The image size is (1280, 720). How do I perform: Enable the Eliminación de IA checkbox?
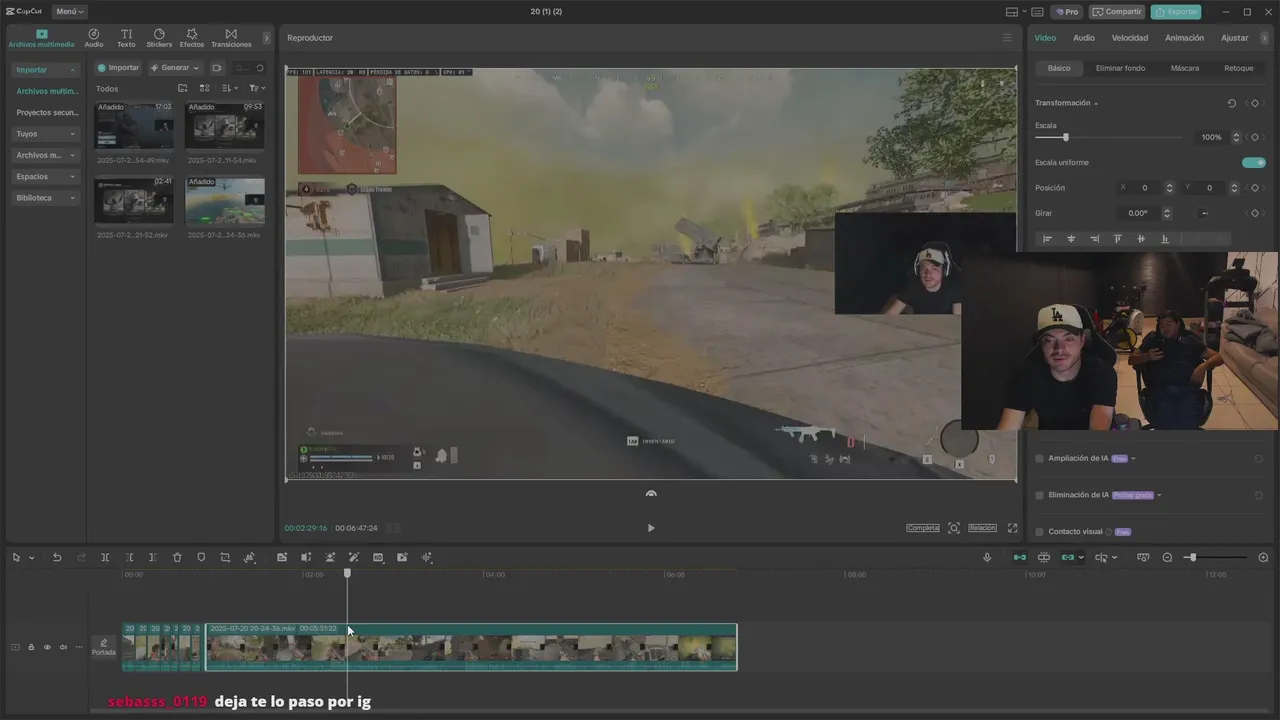(x=1040, y=495)
